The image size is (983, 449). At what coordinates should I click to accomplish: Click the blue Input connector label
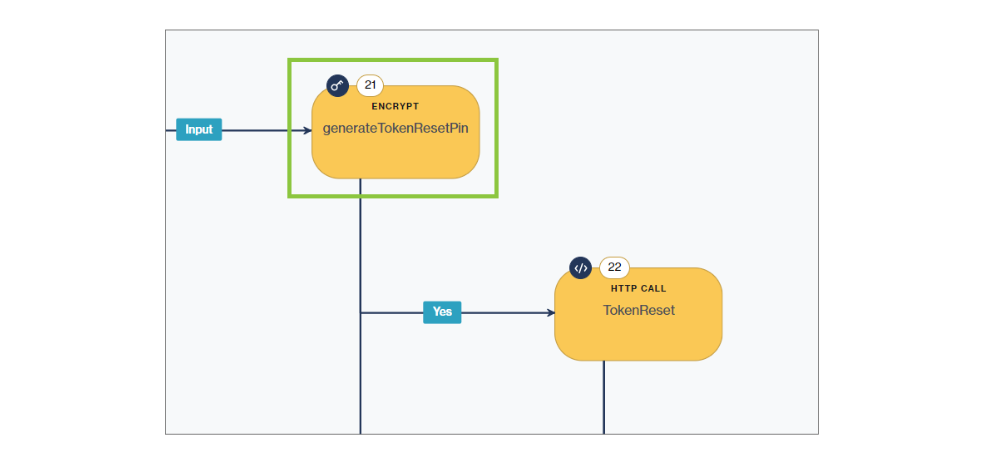tap(199, 130)
